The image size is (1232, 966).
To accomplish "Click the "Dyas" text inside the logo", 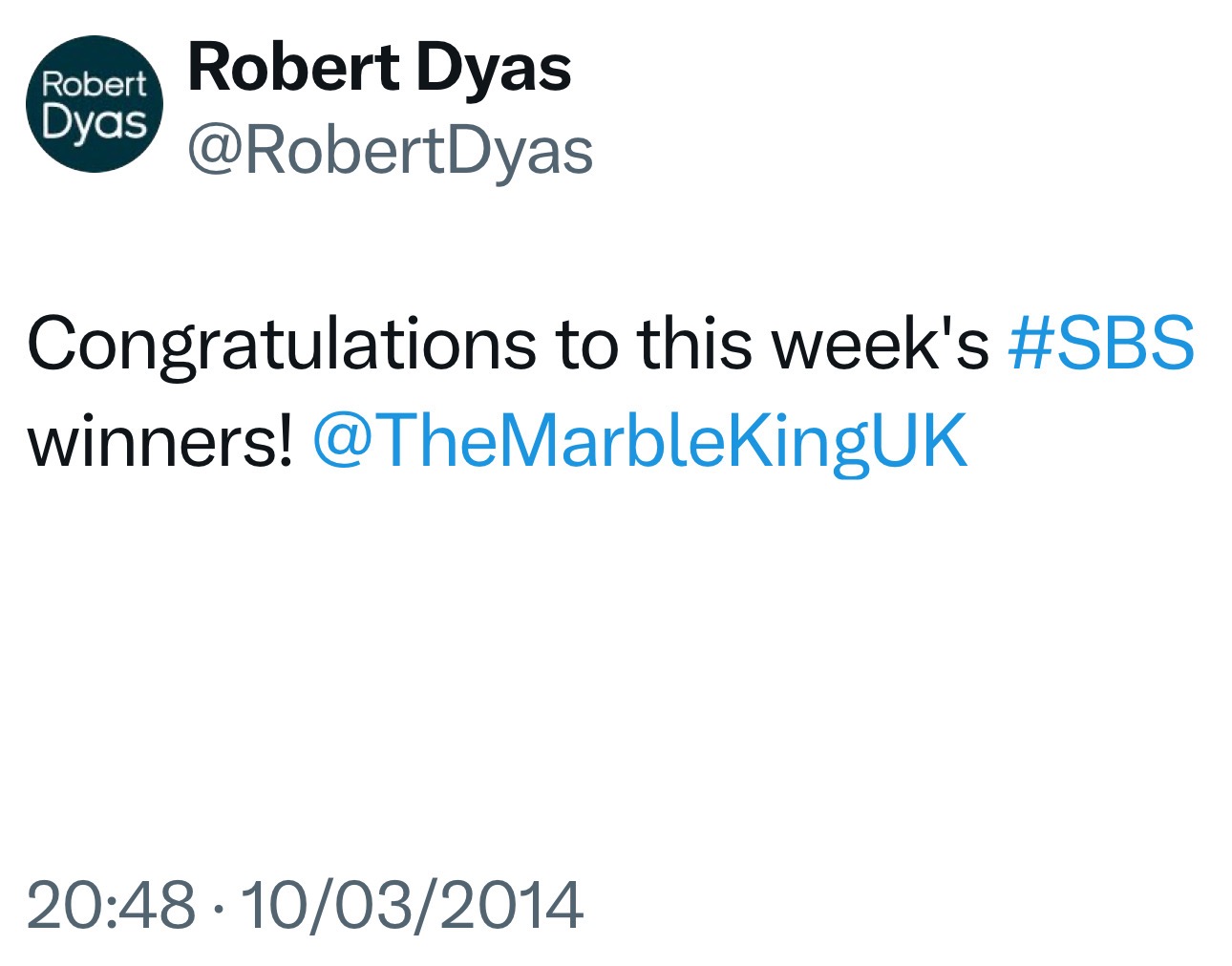I will [x=95, y=123].
